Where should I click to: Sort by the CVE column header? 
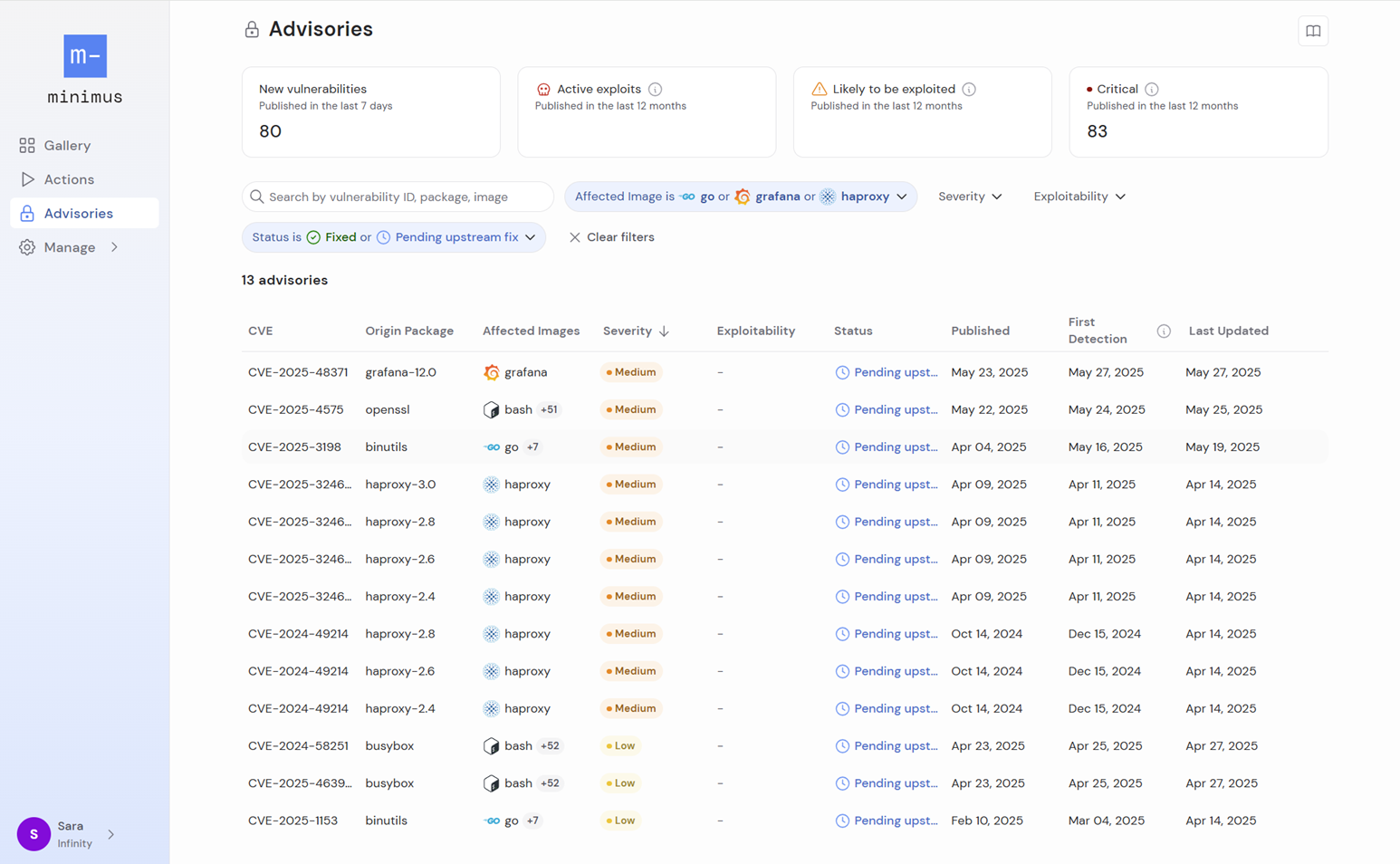[x=261, y=331]
